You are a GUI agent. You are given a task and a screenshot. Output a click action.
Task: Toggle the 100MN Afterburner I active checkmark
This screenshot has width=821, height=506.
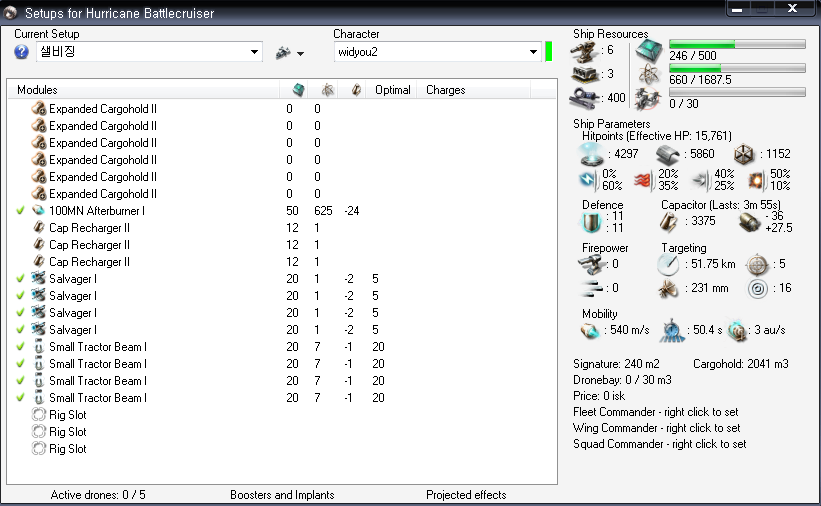(20, 211)
